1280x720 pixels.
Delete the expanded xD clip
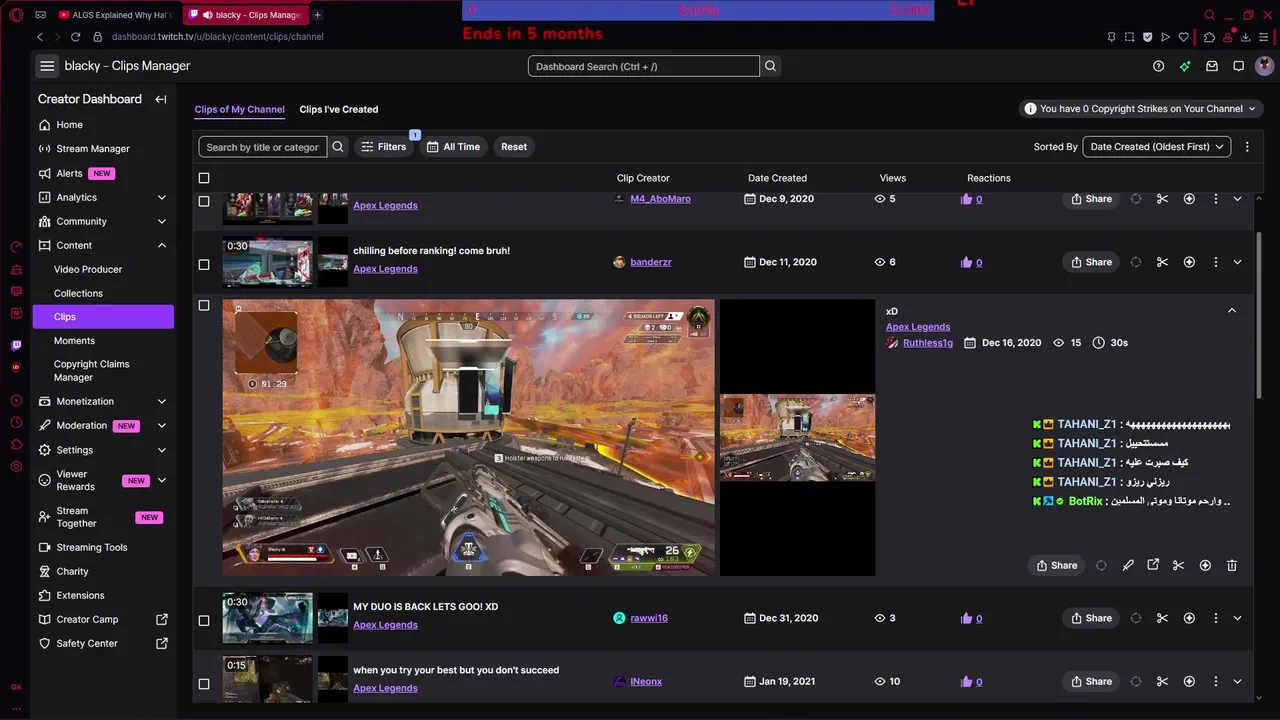point(1232,565)
